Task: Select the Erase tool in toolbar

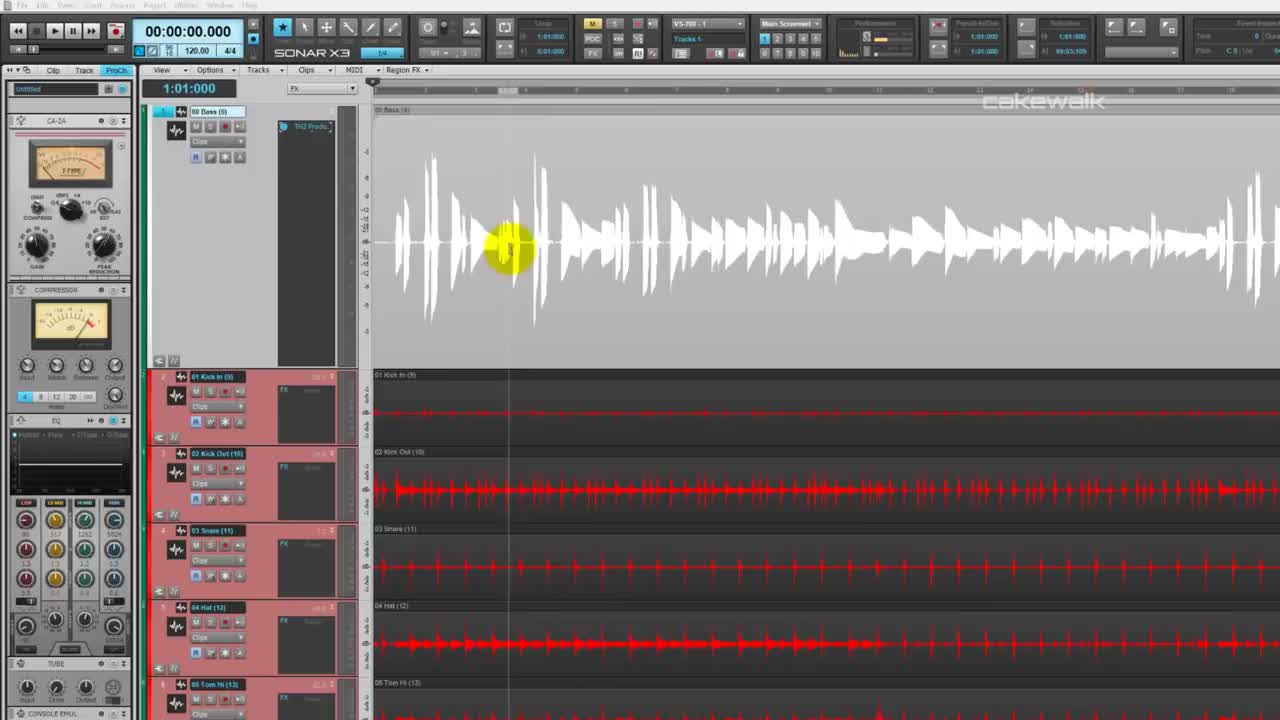Action: 392,28
